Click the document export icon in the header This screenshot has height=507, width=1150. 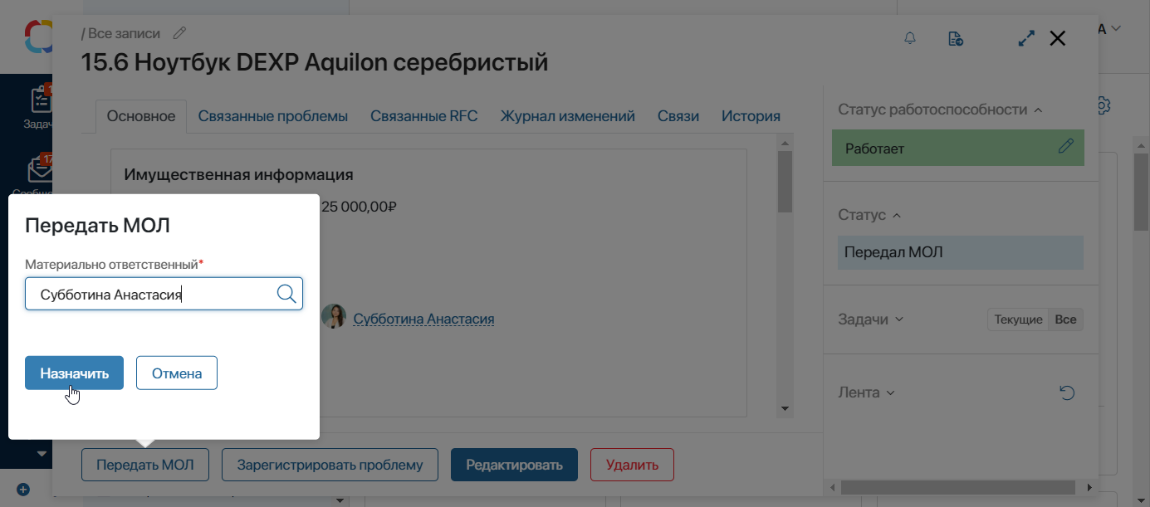[x=955, y=38]
